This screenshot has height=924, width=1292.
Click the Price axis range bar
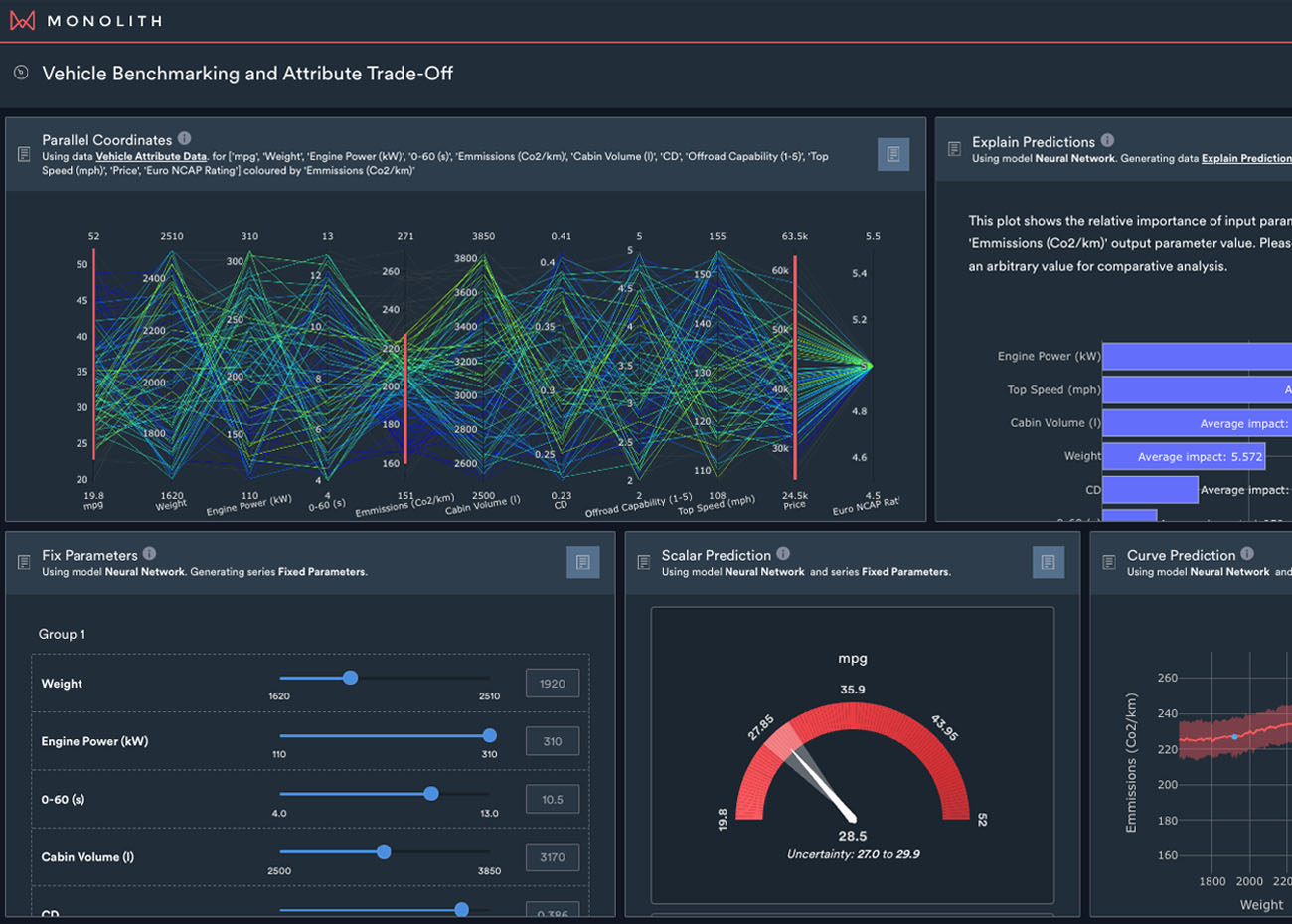click(x=795, y=368)
